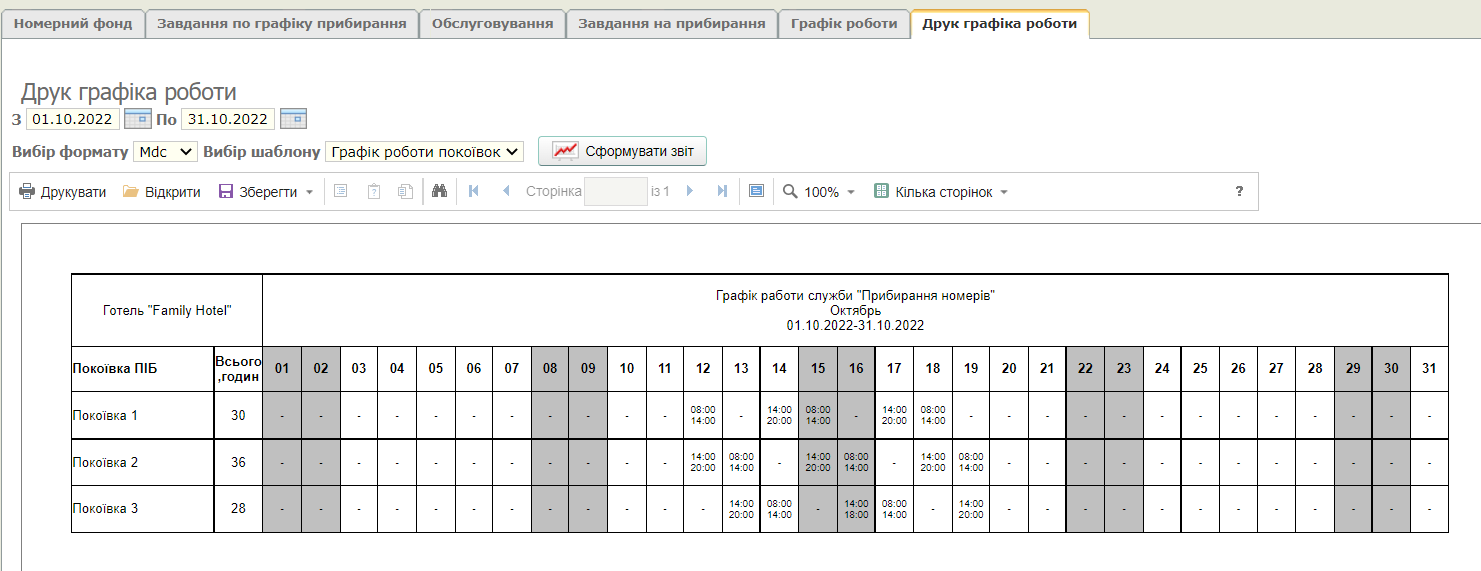Open the Графік роботи tab
Viewport: 1481px width, 571px height.
point(844,24)
